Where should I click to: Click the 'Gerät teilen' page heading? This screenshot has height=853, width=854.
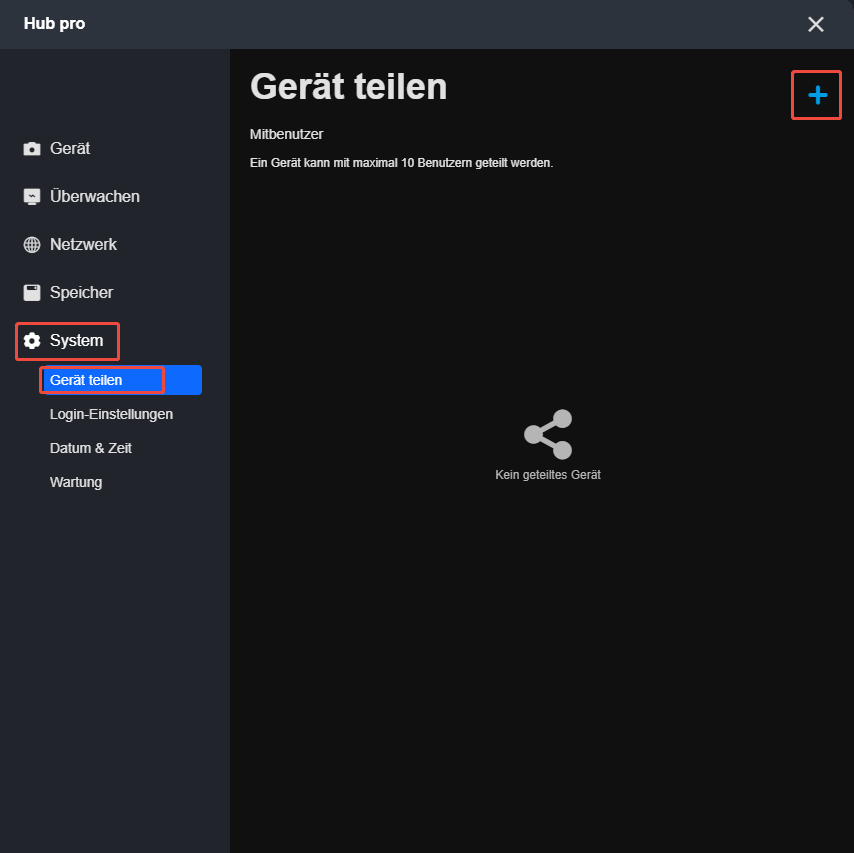point(349,87)
